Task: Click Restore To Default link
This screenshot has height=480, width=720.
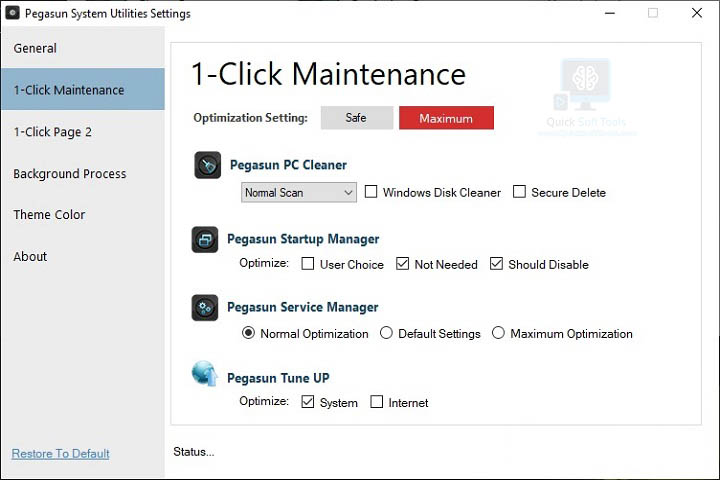Action: tap(61, 454)
